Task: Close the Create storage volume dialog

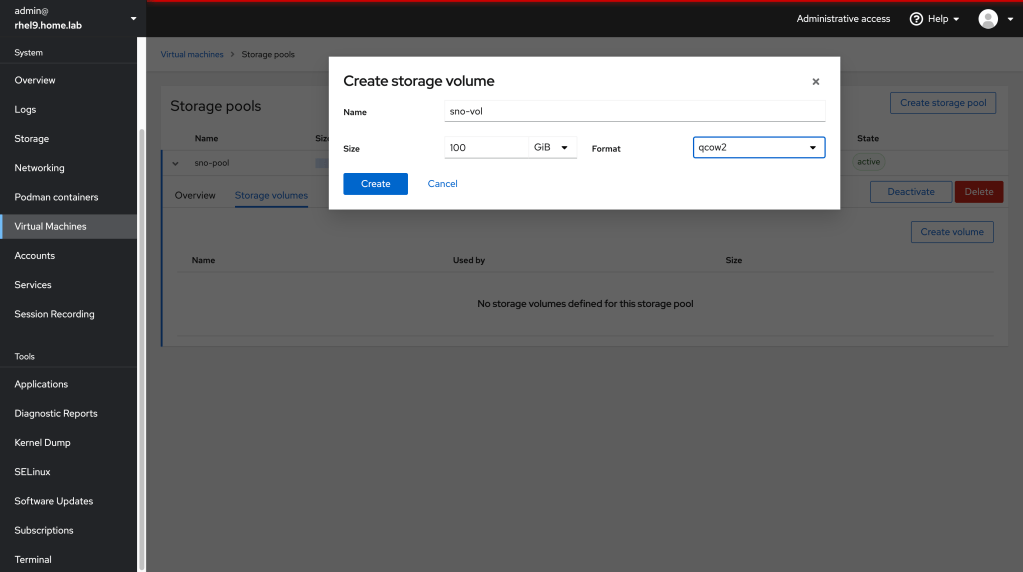Action: 815,82
